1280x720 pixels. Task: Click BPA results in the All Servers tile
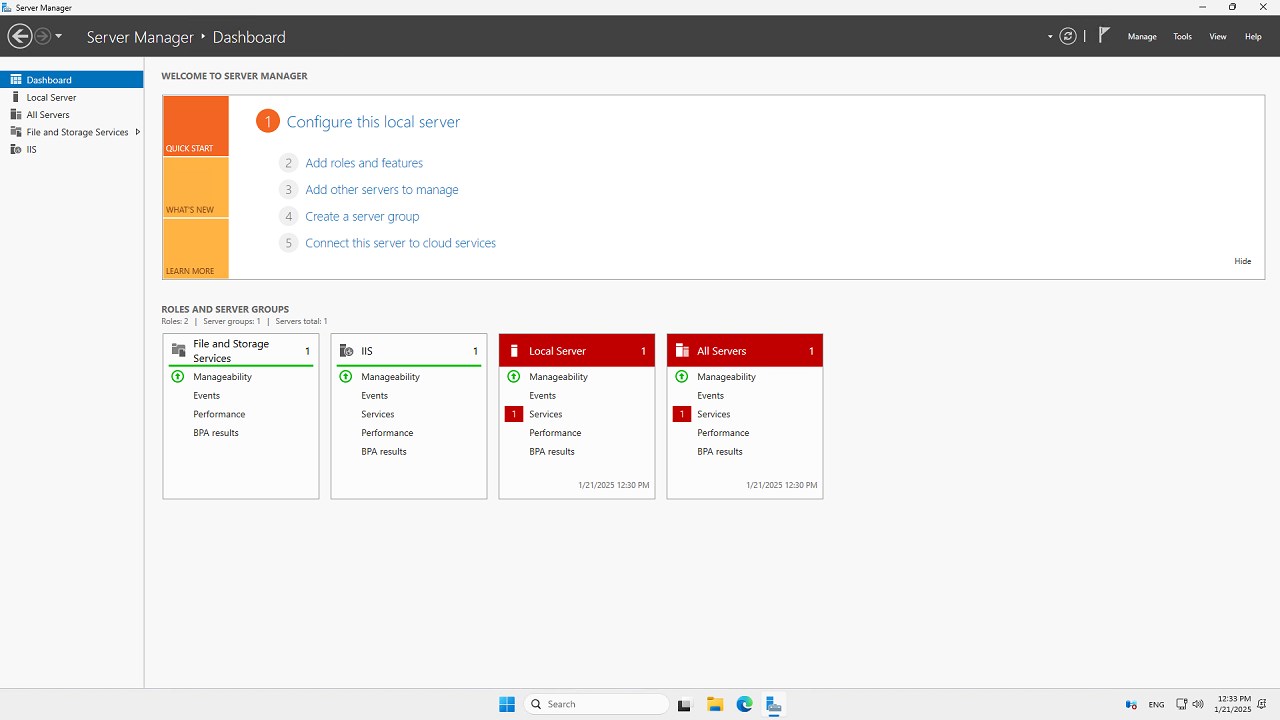pyautogui.click(x=720, y=452)
